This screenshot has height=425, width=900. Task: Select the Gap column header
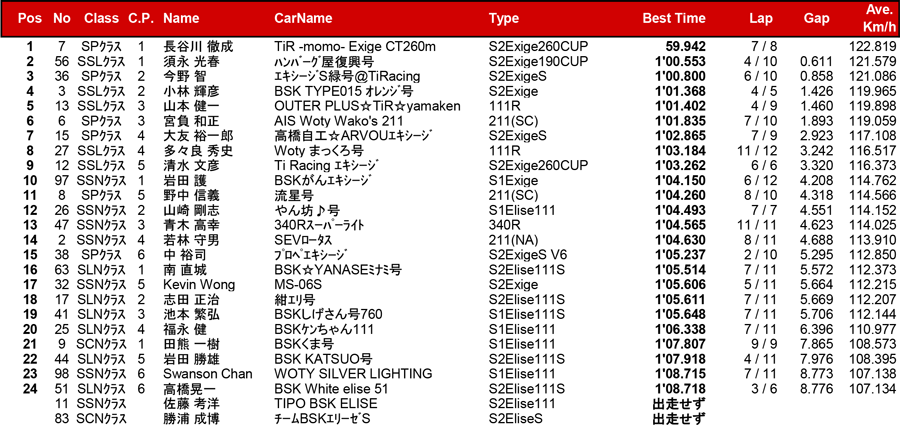(816, 18)
